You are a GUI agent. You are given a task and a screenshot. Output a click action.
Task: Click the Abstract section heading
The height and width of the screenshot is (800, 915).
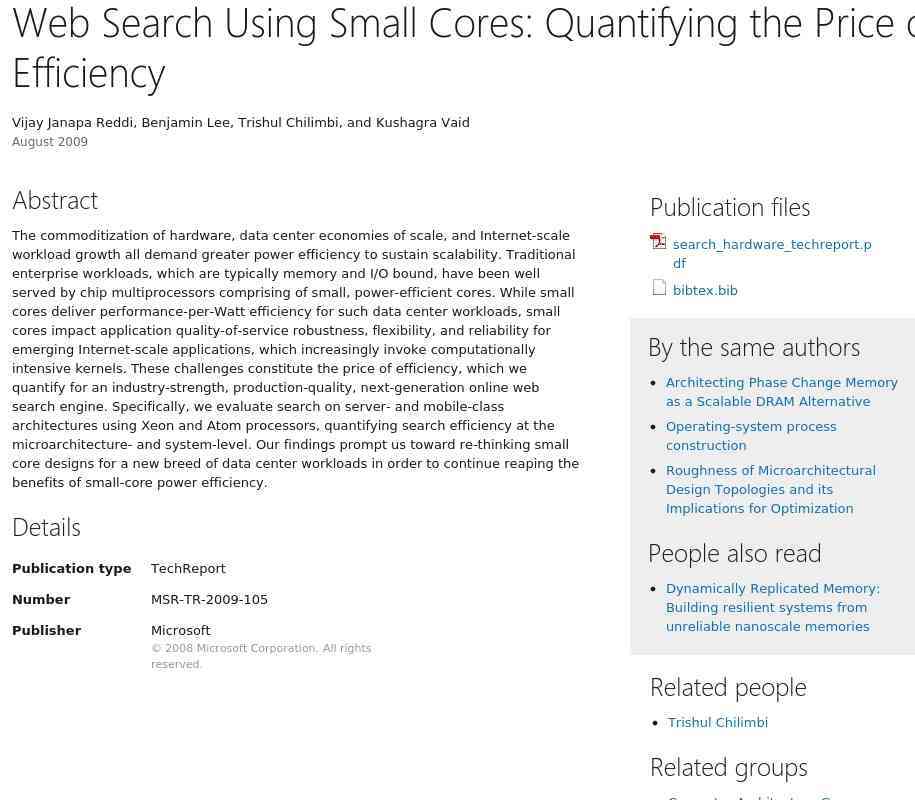pyautogui.click(x=55, y=201)
